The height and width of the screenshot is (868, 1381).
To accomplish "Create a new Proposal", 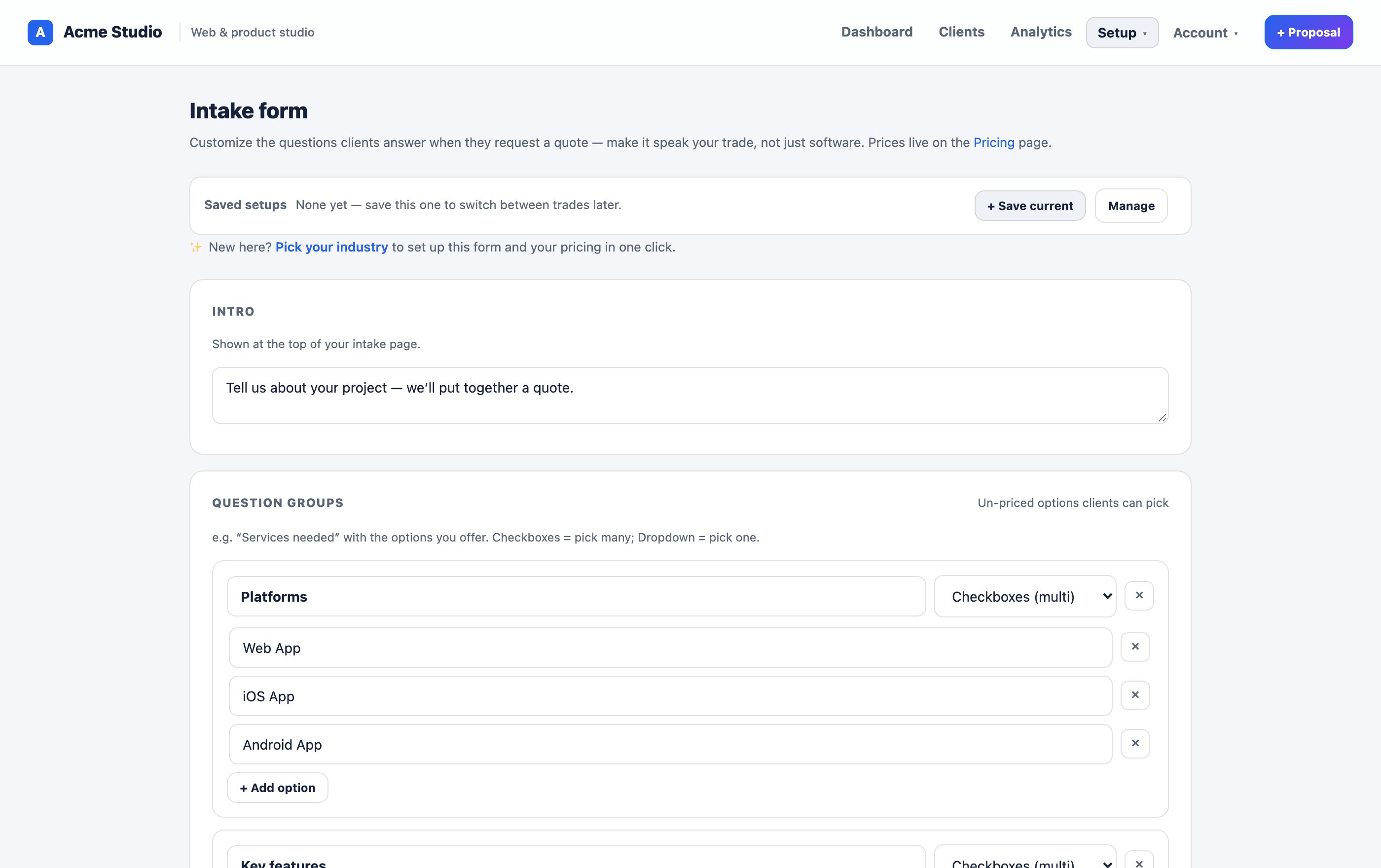I will point(1308,32).
